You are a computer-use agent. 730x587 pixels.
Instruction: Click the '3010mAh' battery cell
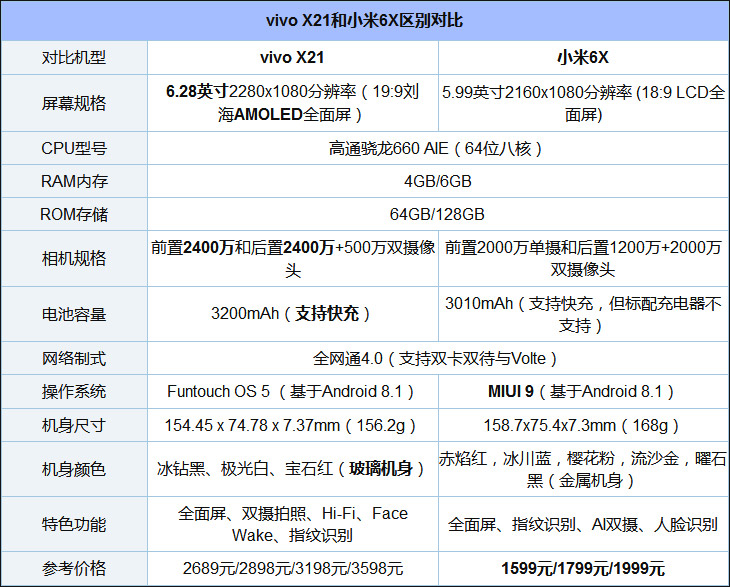tap(583, 314)
